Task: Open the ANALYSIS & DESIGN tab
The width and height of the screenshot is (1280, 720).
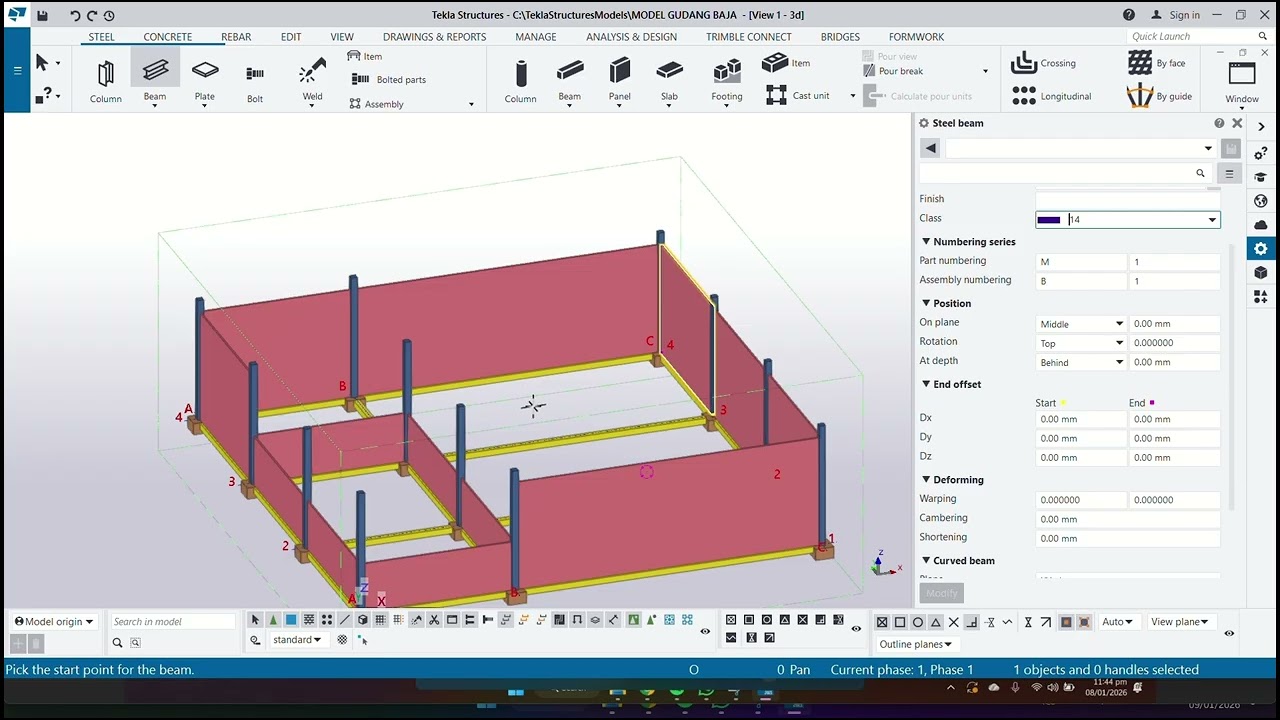Action: (x=631, y=37)
